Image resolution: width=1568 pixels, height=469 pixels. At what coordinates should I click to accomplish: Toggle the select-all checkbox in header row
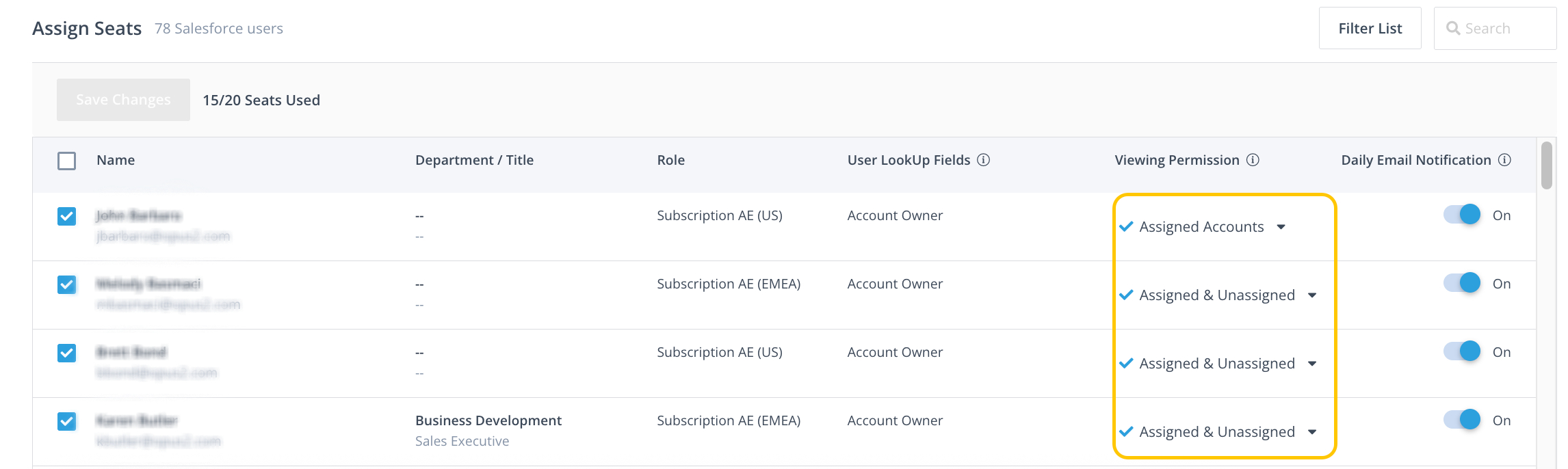[x=66, y=161]
